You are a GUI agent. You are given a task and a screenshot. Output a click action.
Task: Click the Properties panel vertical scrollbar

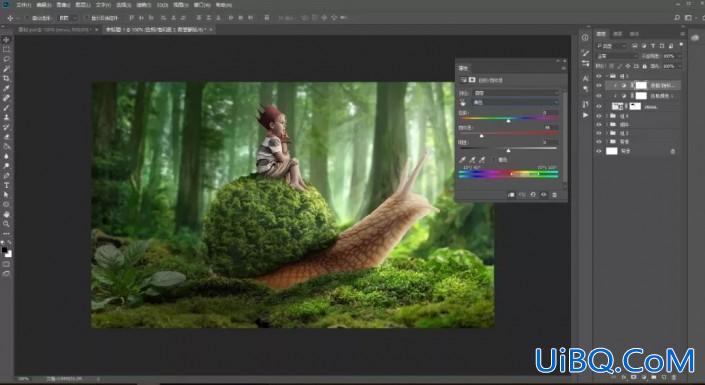(x=564, y=137)
